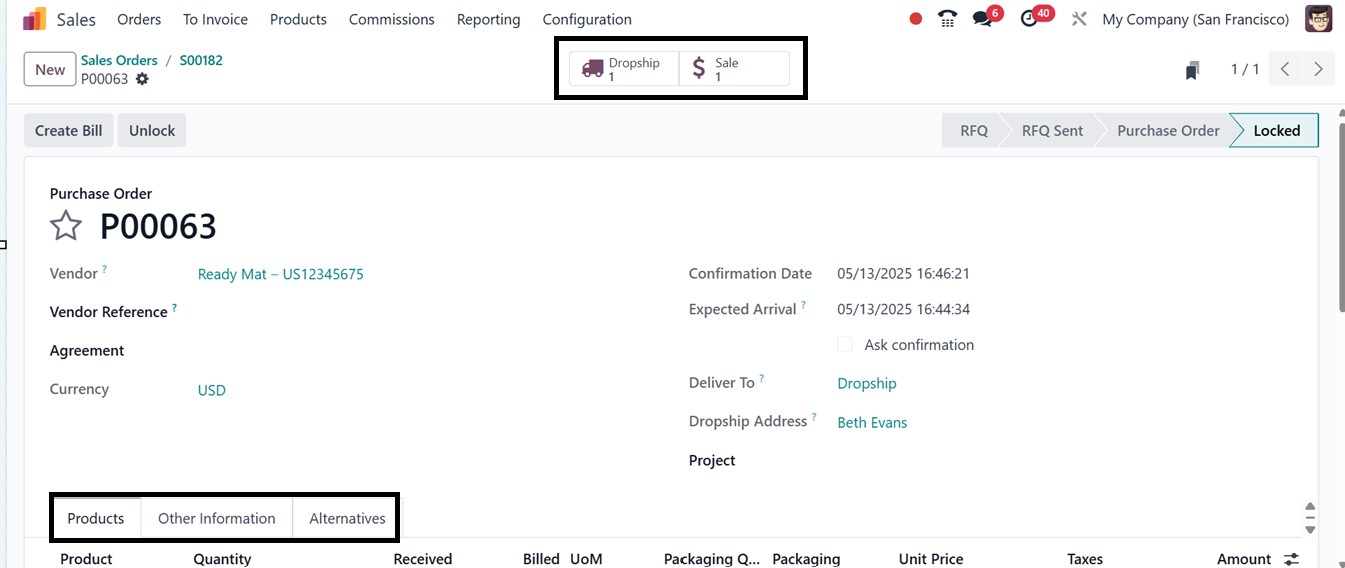Switch to the Alternatives tab

[x=347, y=518]
